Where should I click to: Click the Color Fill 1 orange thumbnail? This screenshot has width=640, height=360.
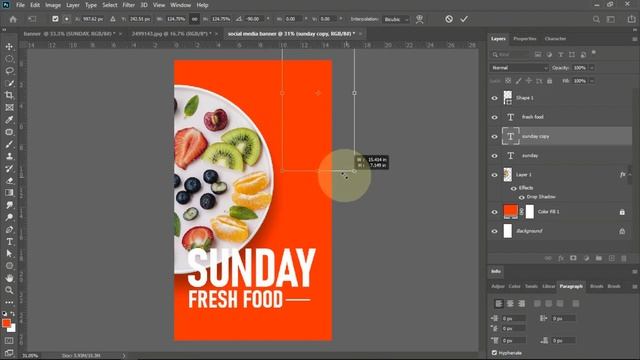click(511, 211)
